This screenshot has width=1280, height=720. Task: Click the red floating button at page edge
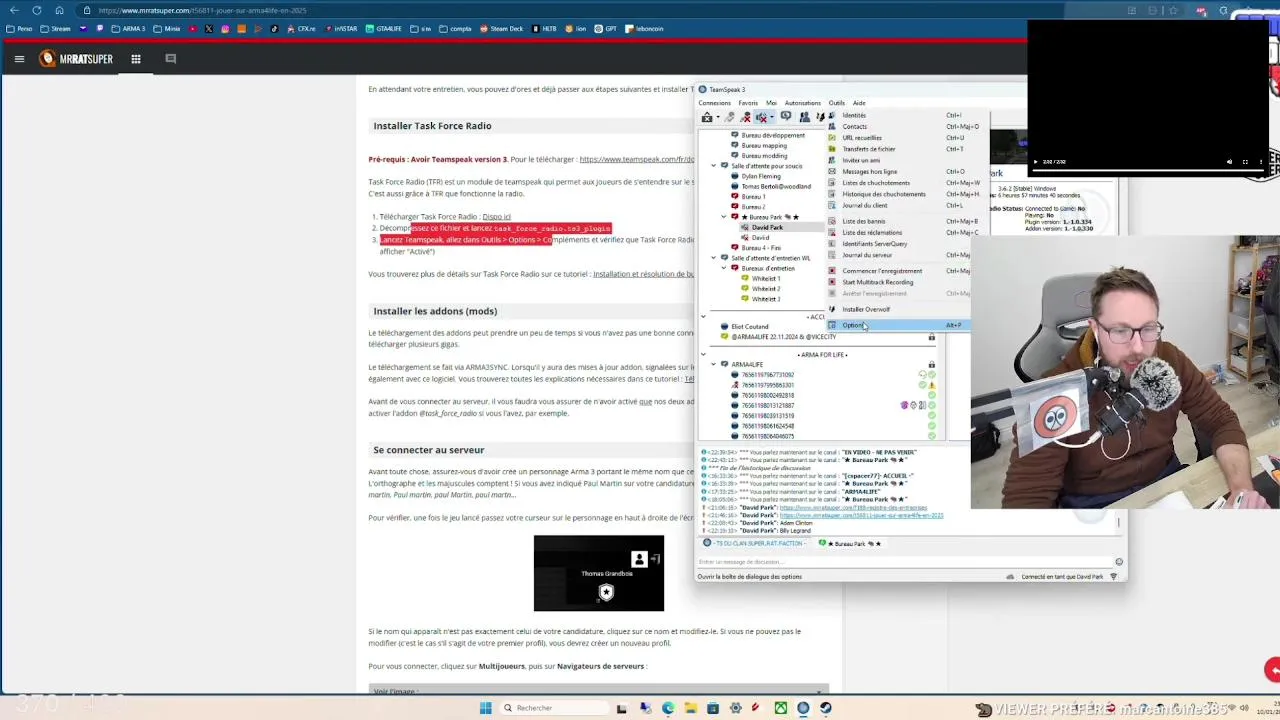click(x=1272, y=669)
